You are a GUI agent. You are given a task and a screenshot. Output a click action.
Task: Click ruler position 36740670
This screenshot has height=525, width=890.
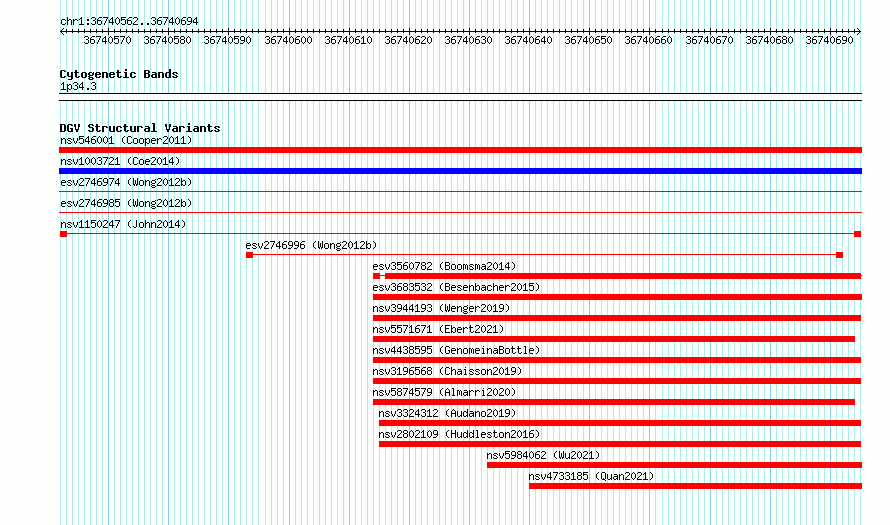709,40
